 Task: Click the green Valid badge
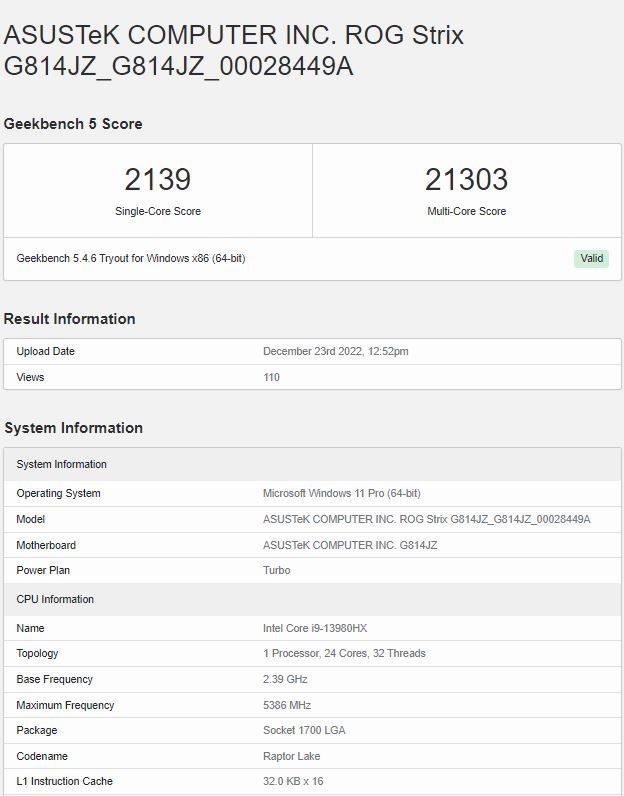click(x=591, y=258)
